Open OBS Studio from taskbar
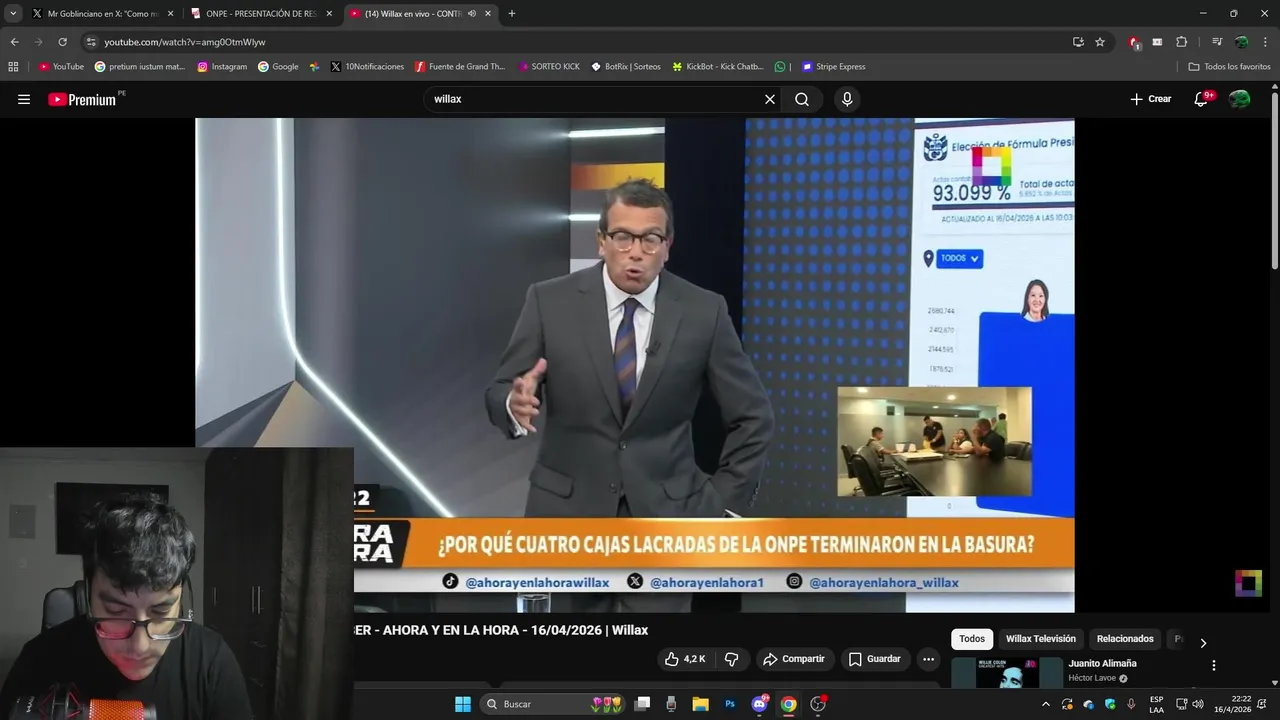 [818, 704]
